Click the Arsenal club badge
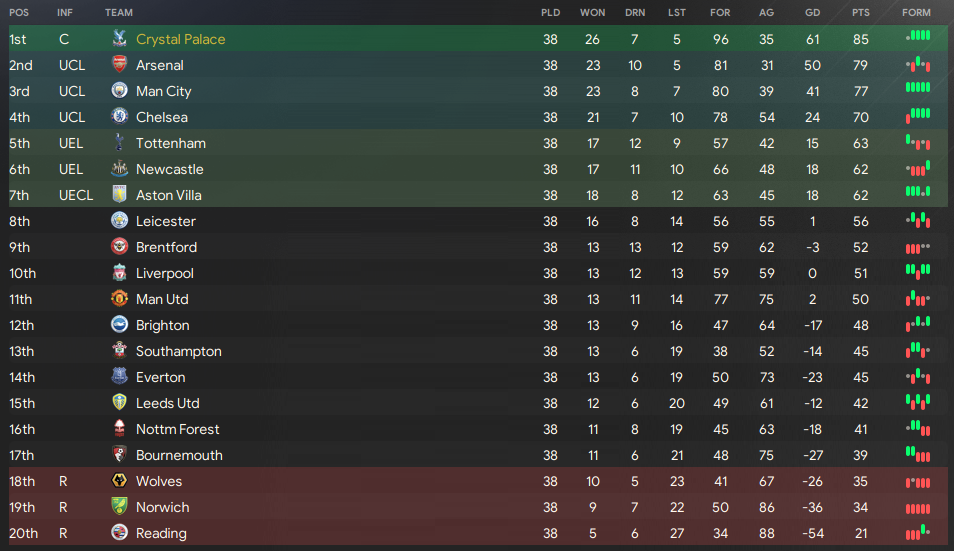The image size is (954, 551). [119, 64]
